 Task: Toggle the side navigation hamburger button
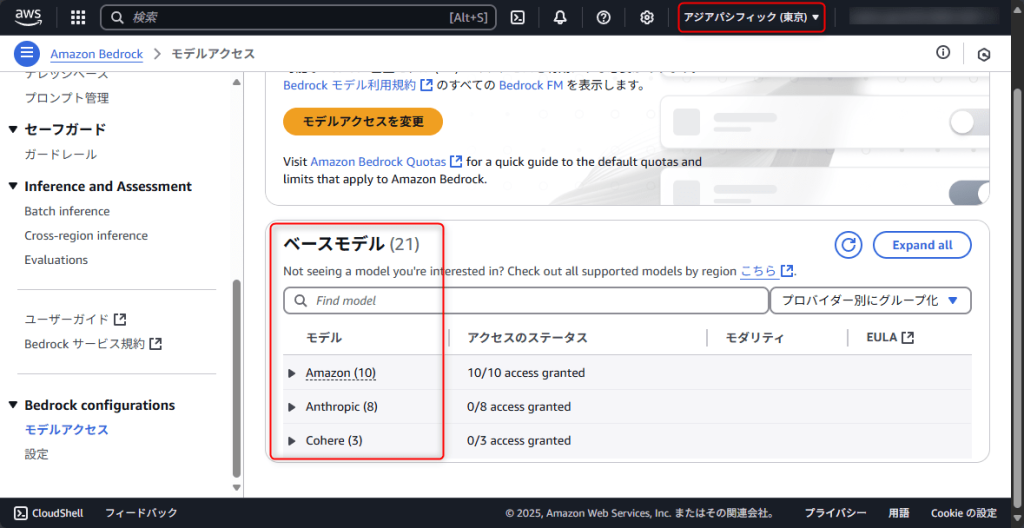click(26, 54)
